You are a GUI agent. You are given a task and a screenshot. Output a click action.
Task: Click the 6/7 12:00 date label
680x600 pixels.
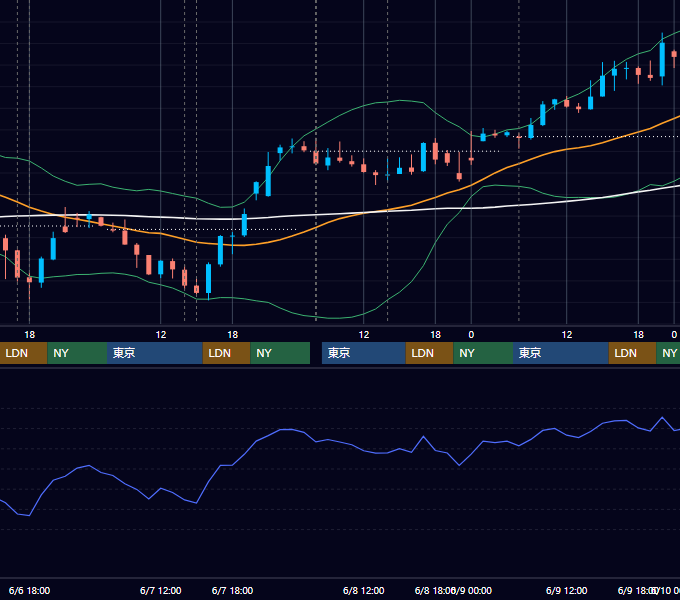tap(160, 590)
